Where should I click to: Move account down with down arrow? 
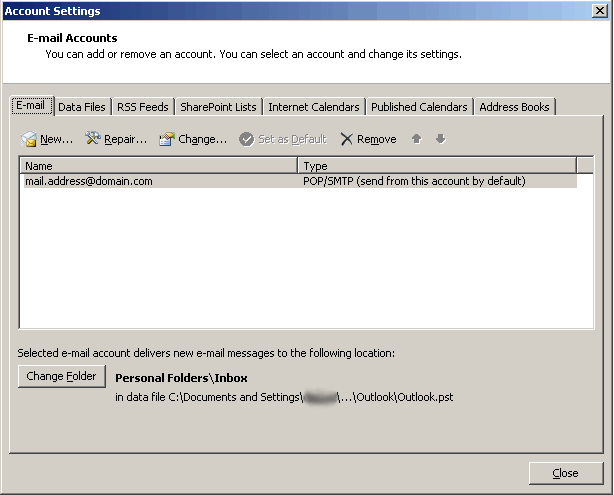(x=440, y=139)
